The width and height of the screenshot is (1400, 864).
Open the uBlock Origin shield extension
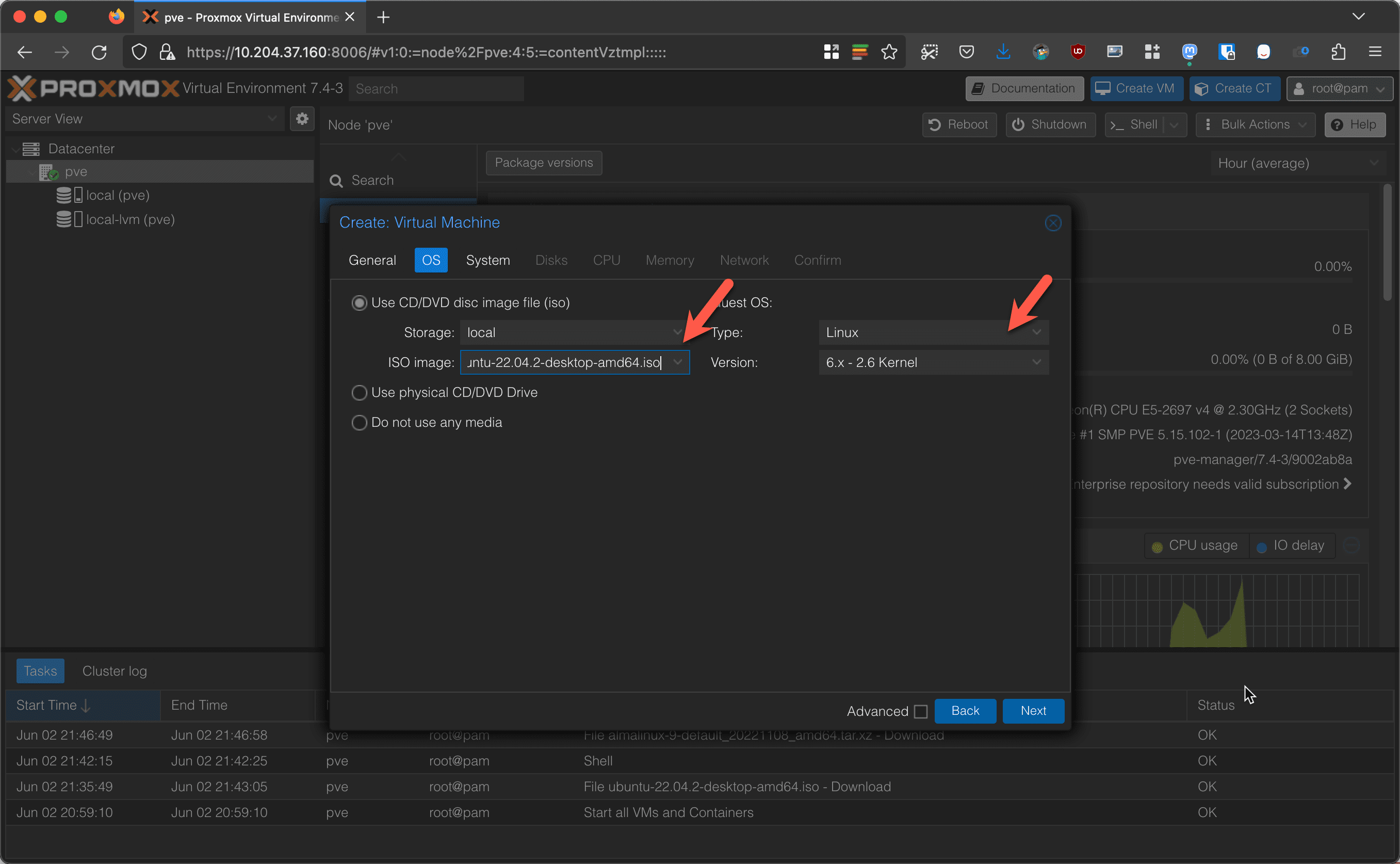pyautogui.click(x=1078, y=53)
